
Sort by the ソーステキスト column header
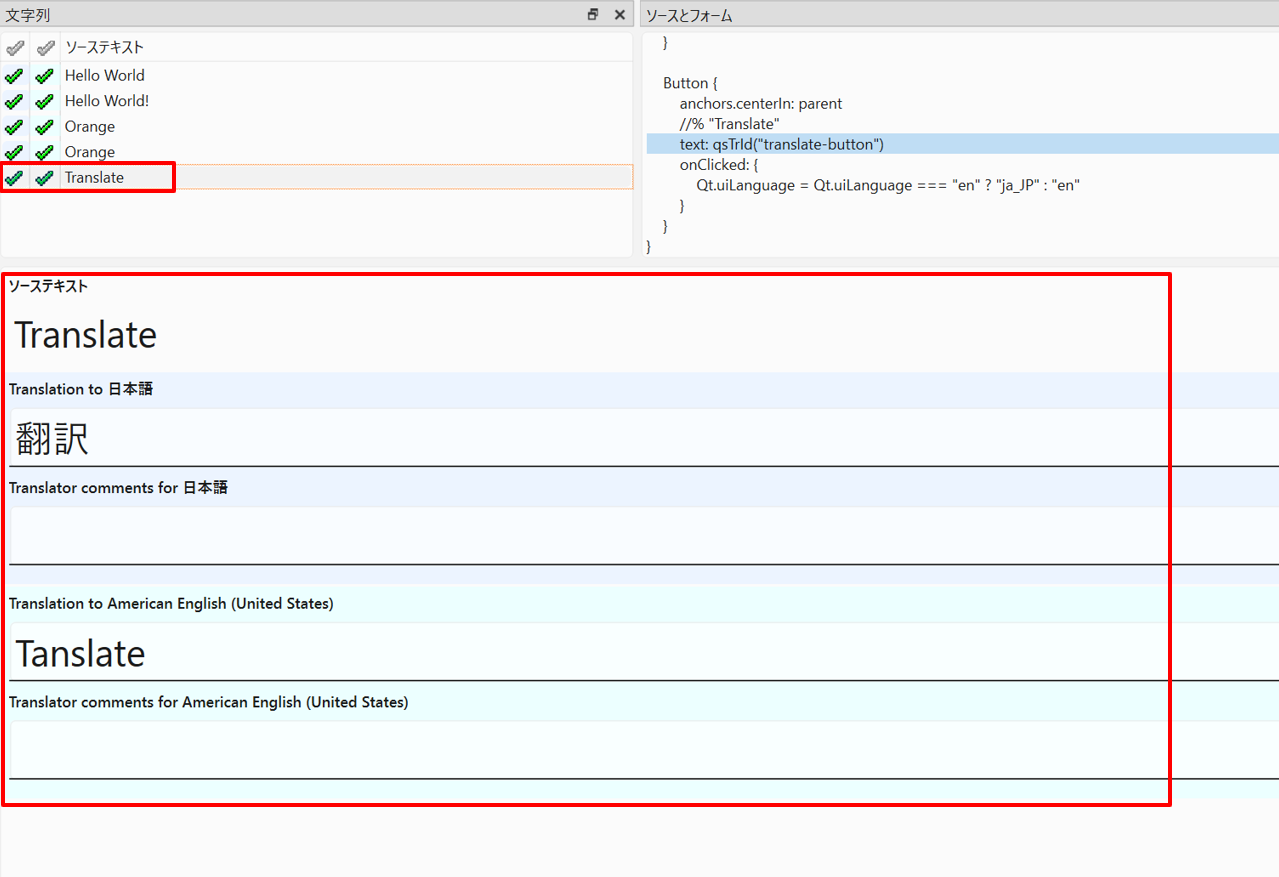tap(104, 47)
